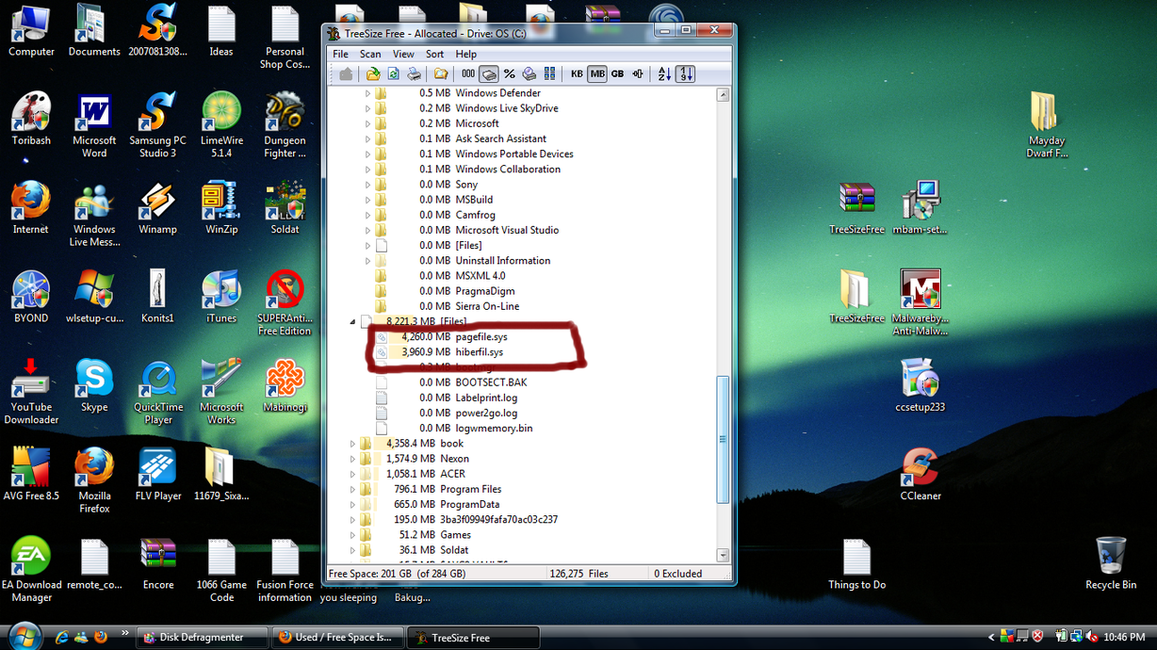This screenshot has height=650, width=1157.
Task: Expand the Ask Search Assistant folder
Action: [x=367, y=139]
